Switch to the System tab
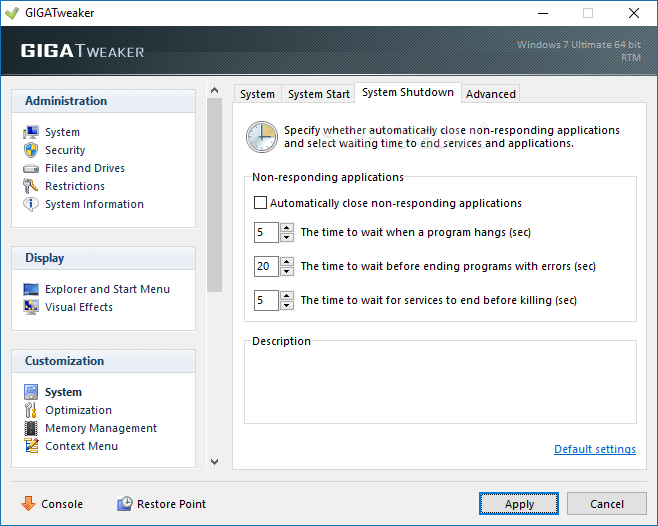The image size is (658, 526). click(x=258, y=94)
